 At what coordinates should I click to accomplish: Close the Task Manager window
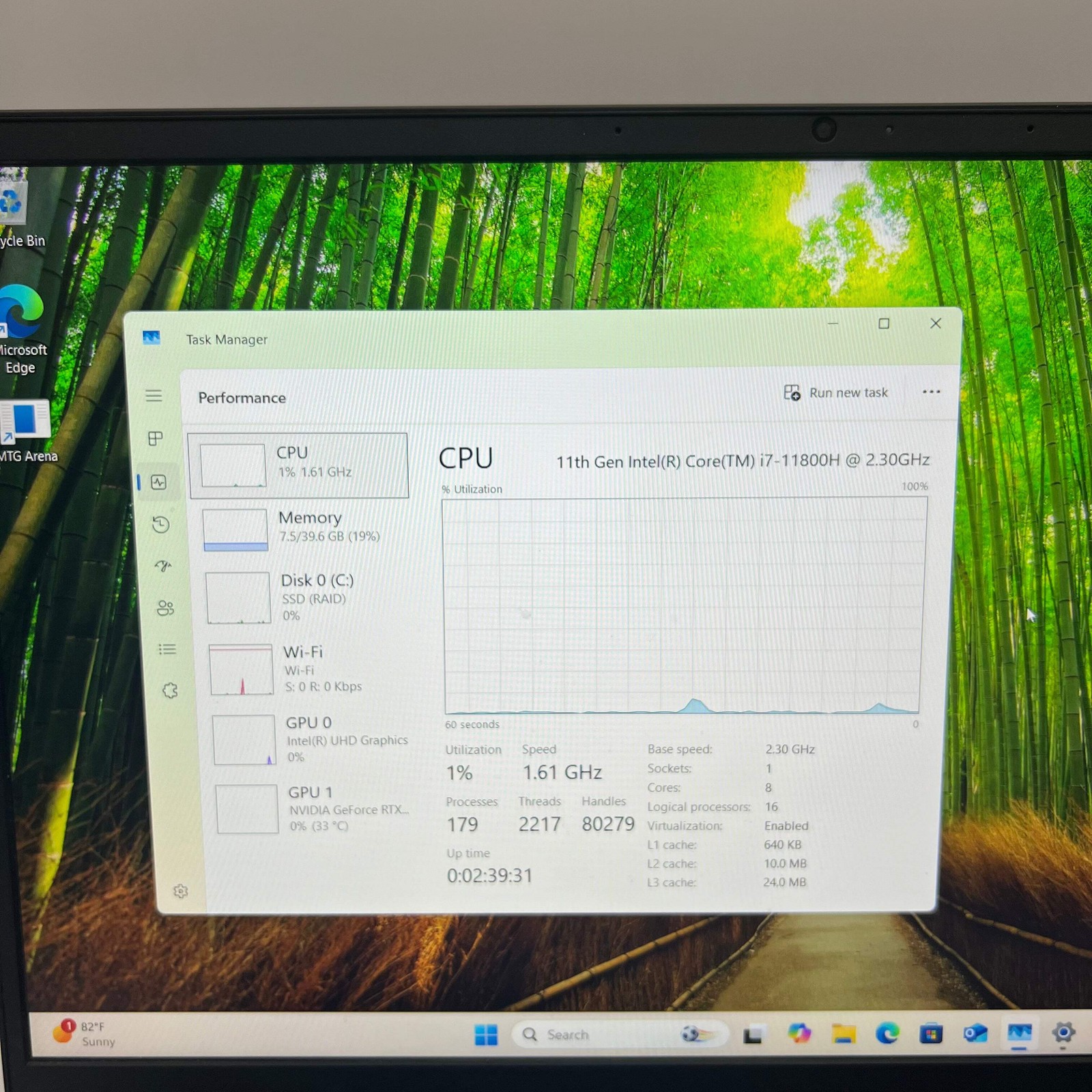(x=936, y=324)
